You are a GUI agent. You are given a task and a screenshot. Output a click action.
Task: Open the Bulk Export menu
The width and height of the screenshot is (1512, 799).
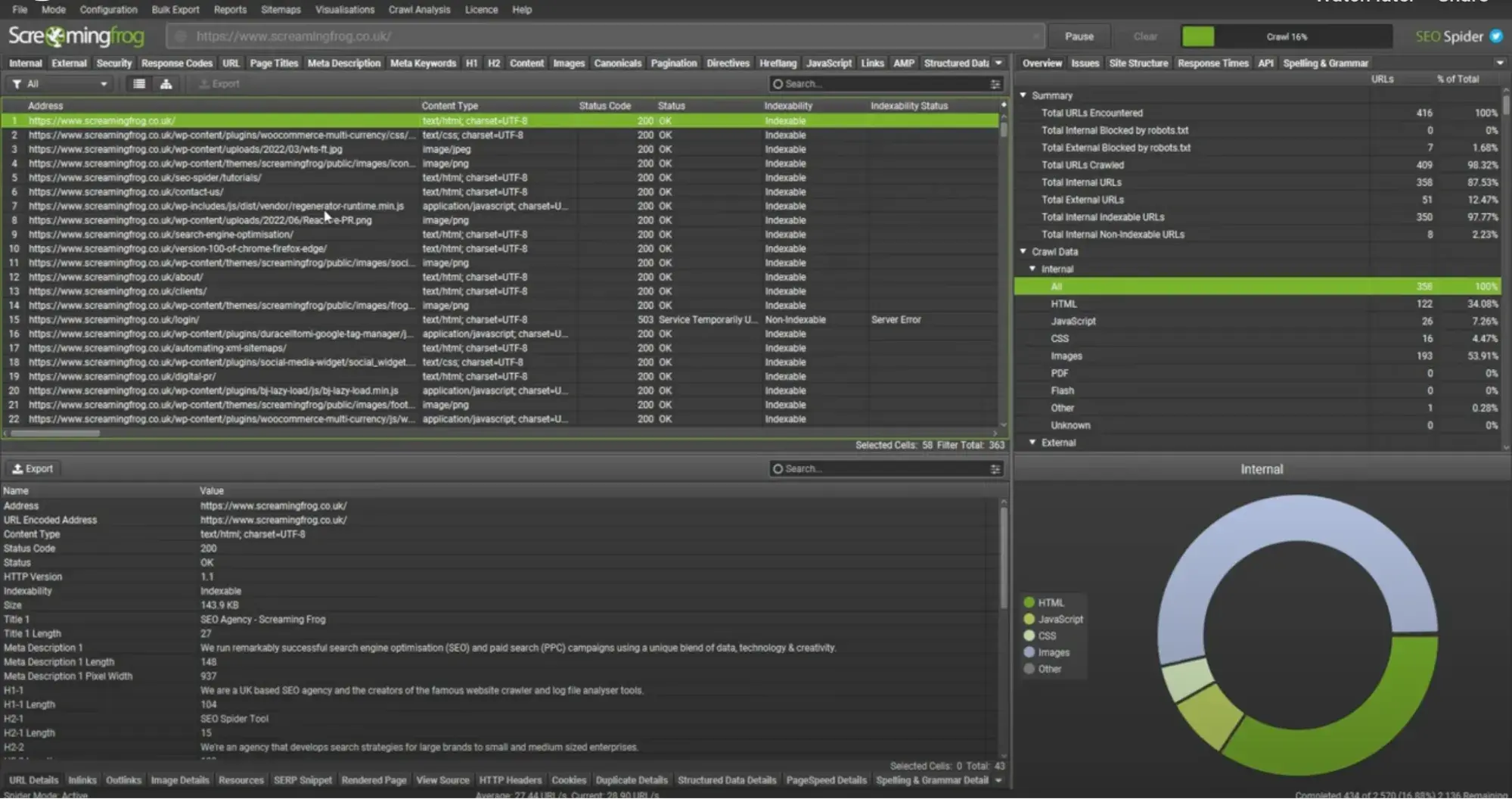[175, 10]
